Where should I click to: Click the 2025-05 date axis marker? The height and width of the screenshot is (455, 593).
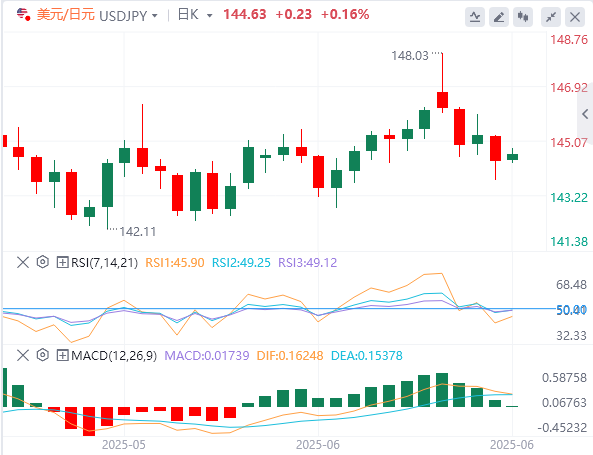[124, 445]
